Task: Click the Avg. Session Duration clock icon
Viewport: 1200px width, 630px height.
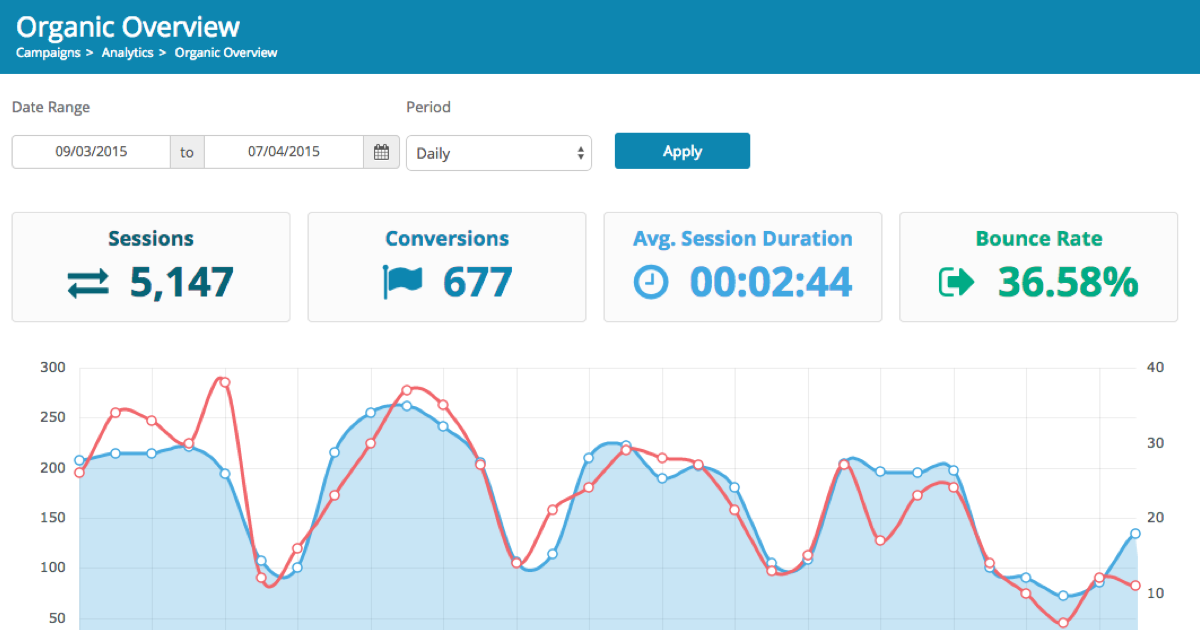Action: [x=650, y=283]
